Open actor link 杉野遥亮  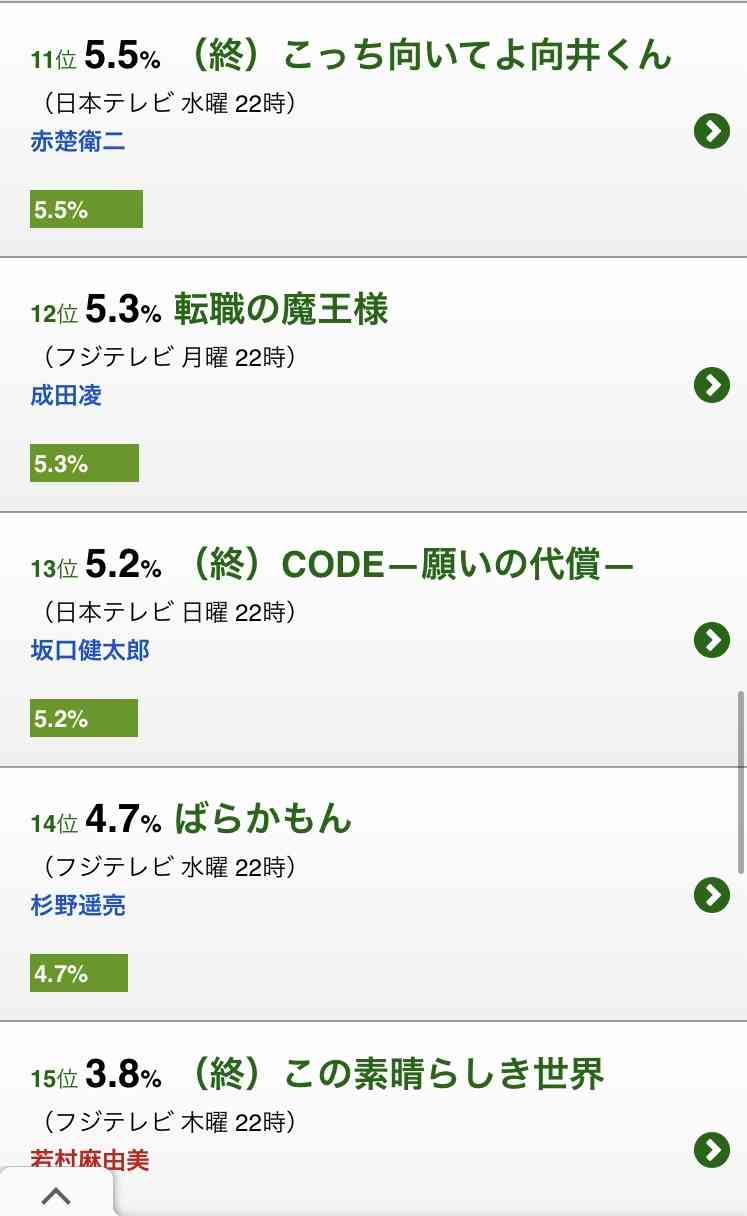click(78, 905)
